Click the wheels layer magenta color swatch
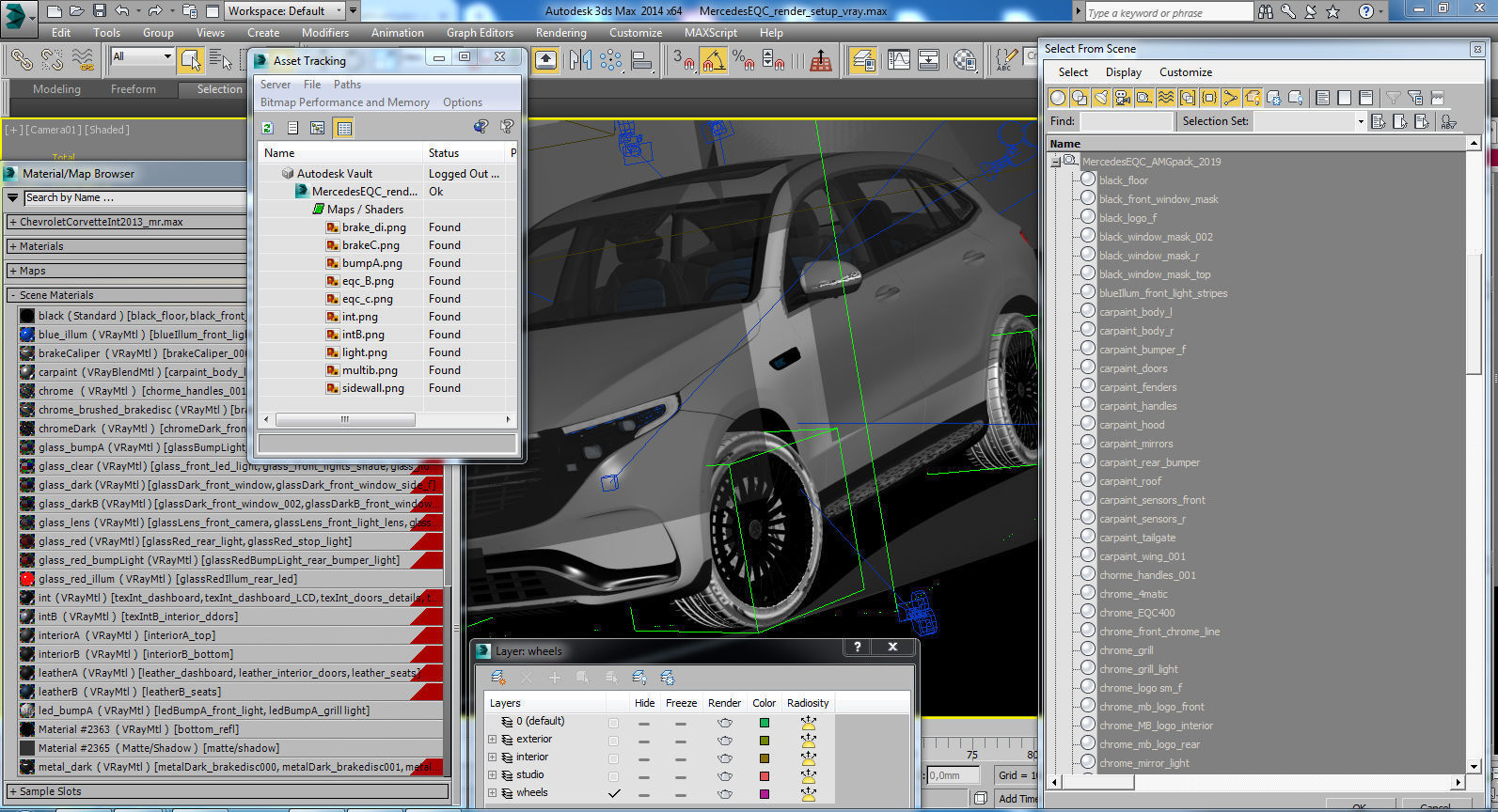This screenshot has width=1498, height=812. (765, 794)
